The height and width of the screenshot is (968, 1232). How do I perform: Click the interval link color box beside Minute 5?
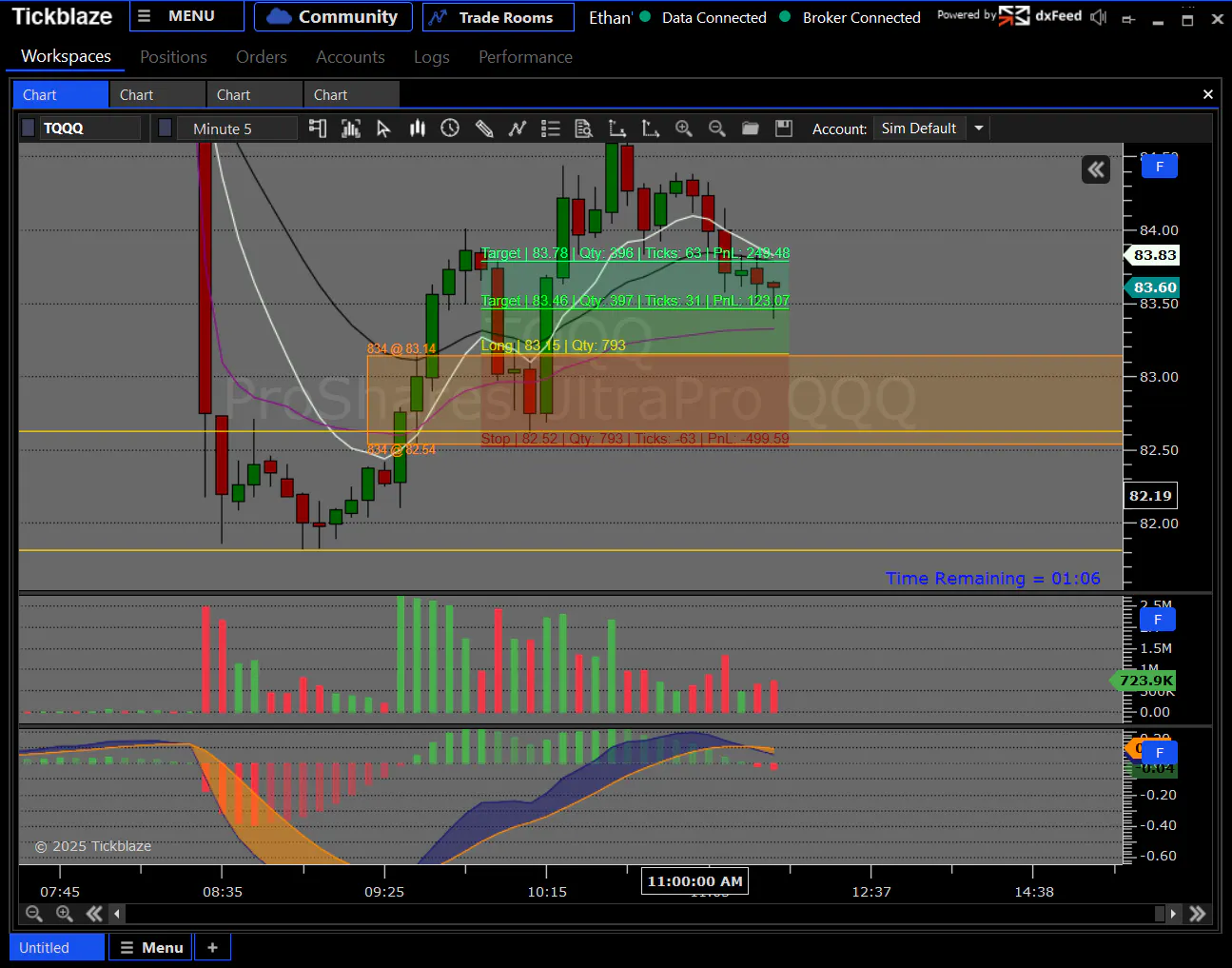[x=165, y=128]
